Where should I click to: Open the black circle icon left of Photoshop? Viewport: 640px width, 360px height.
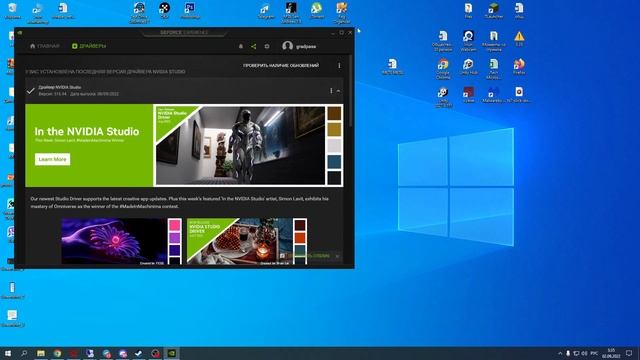(x=164, y=11)
